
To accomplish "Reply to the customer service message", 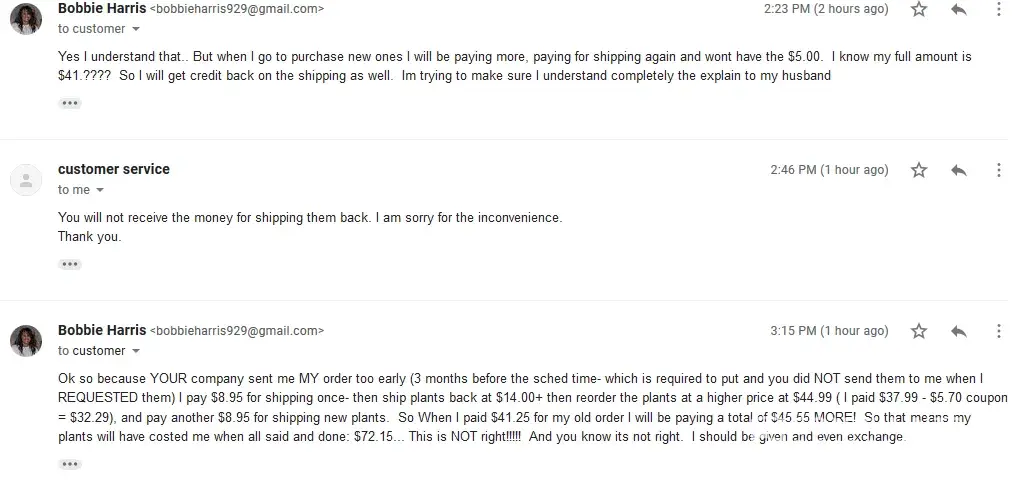I will tap(958, 170).
